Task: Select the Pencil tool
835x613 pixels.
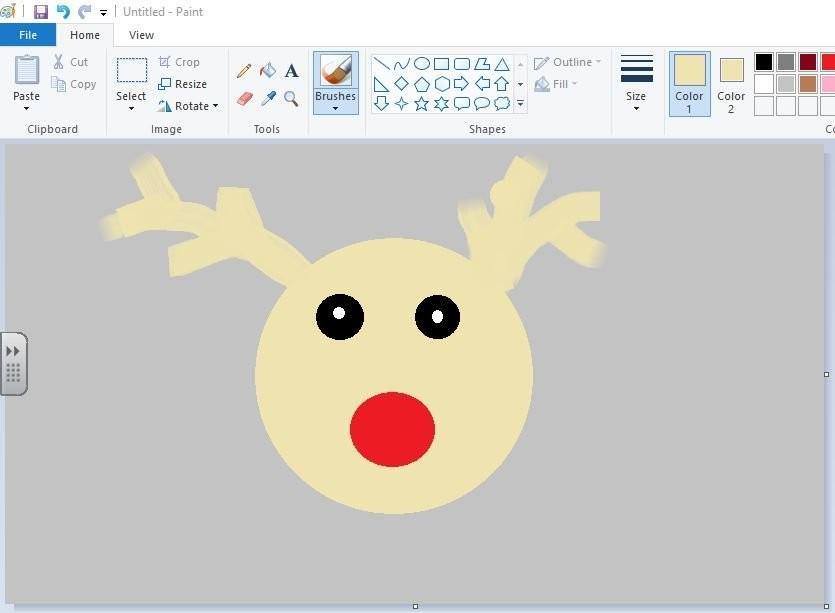Action: 244,71
